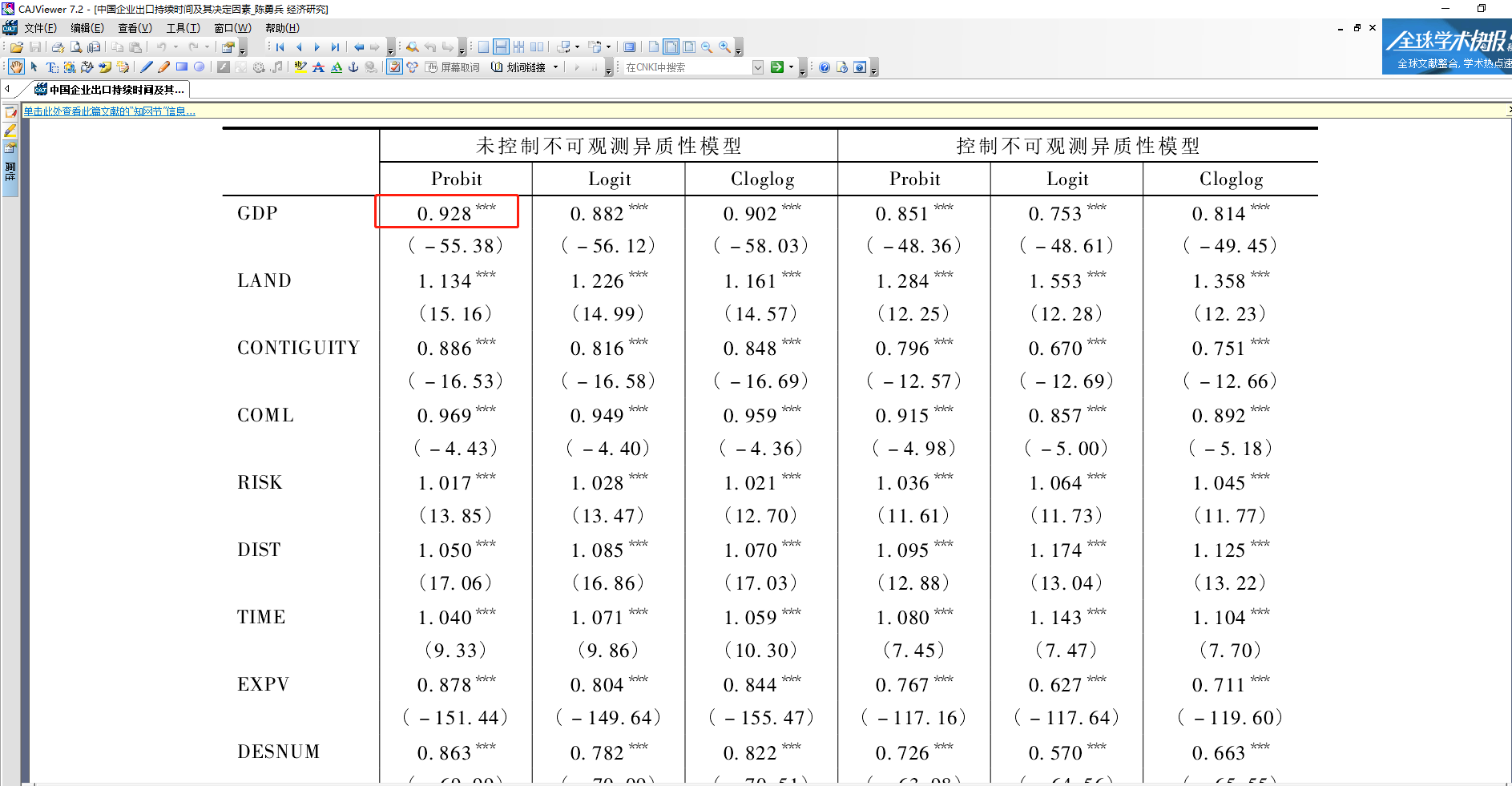Select the highlight text tool

[300, 67]
